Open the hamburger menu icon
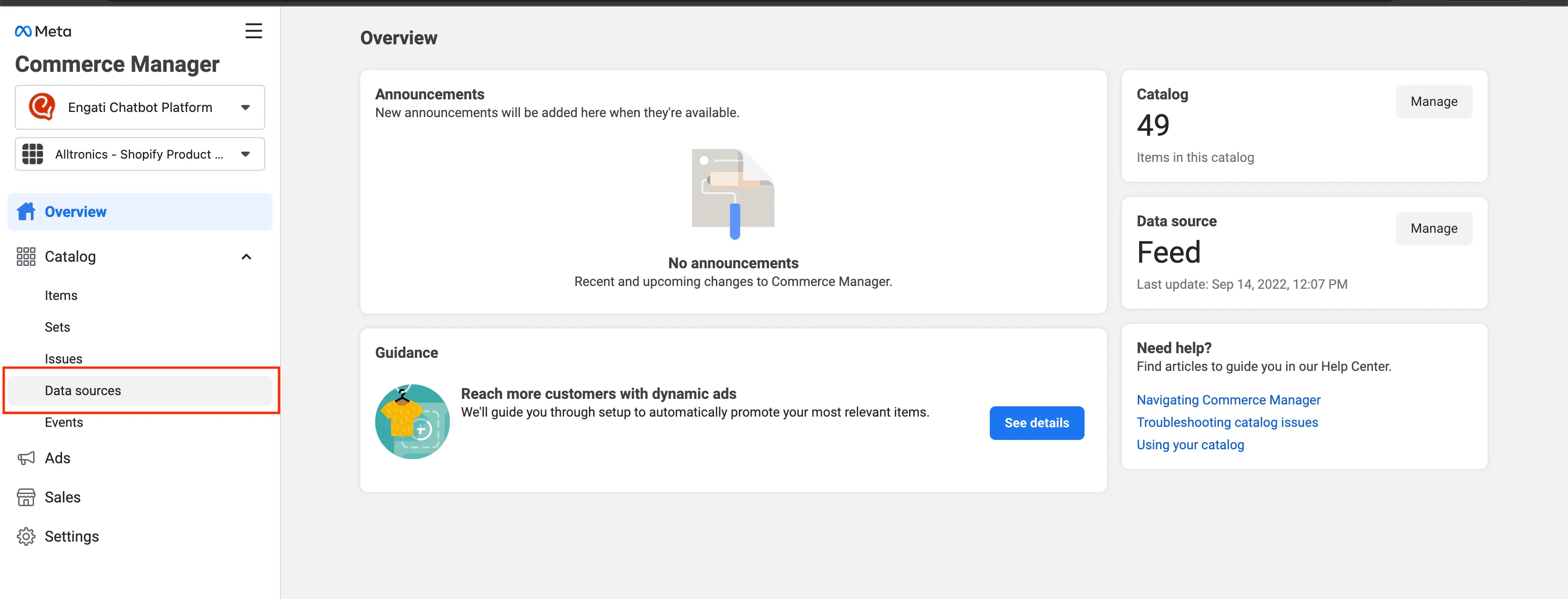 coord(253,31)
